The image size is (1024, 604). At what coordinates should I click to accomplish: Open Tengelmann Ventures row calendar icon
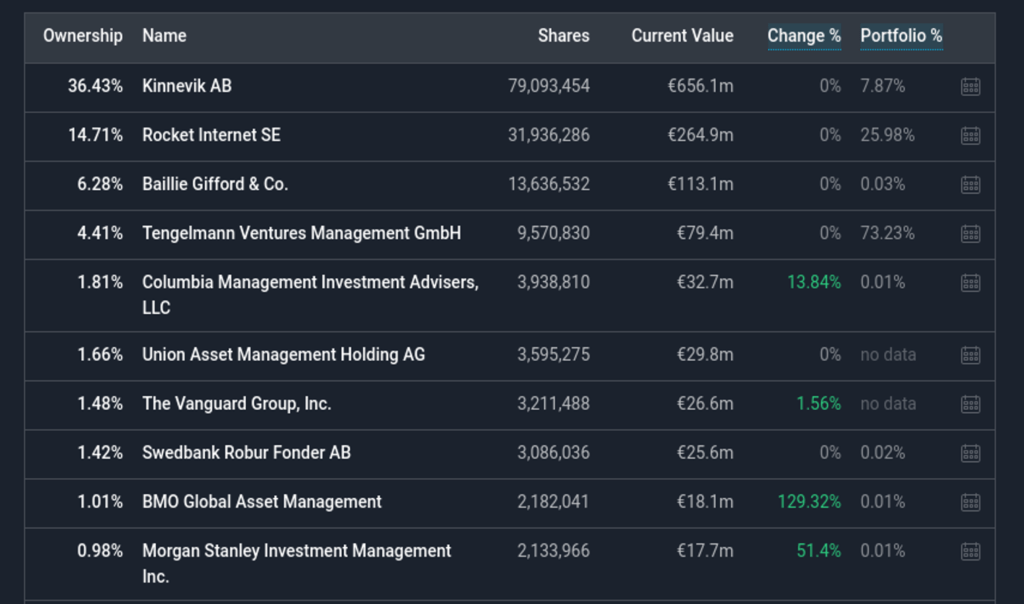pyautogui.click(x=970, y=234)
